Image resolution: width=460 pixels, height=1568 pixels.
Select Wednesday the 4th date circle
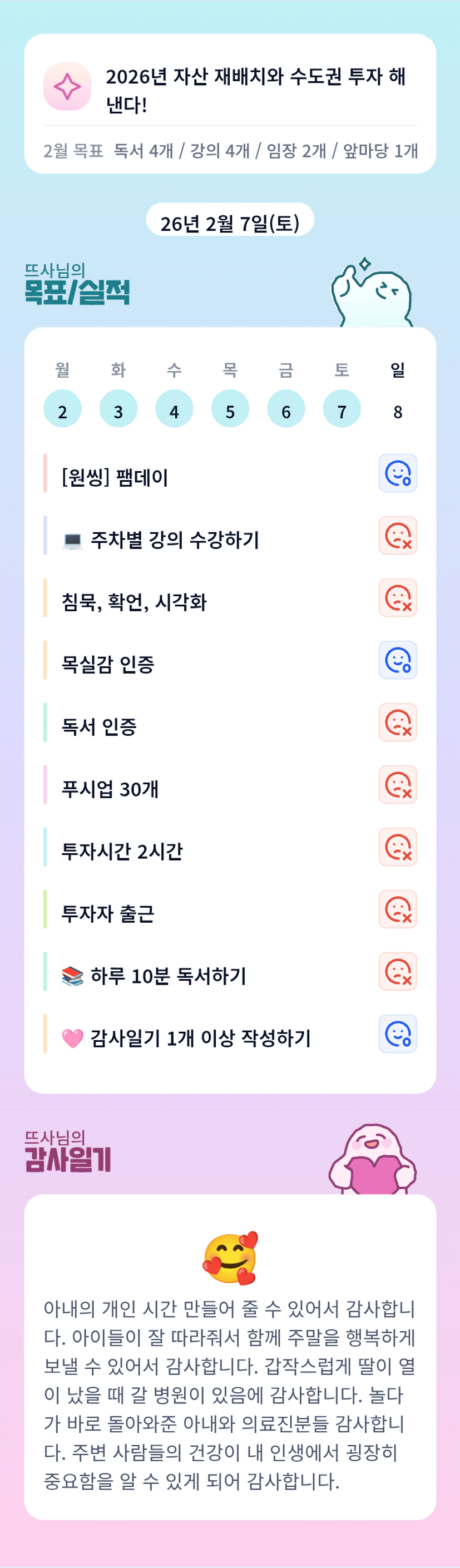coord(174,408)
